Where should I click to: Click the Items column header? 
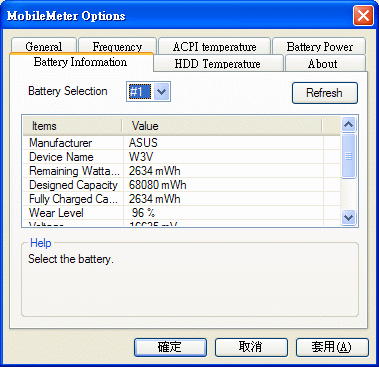(72, 126)
